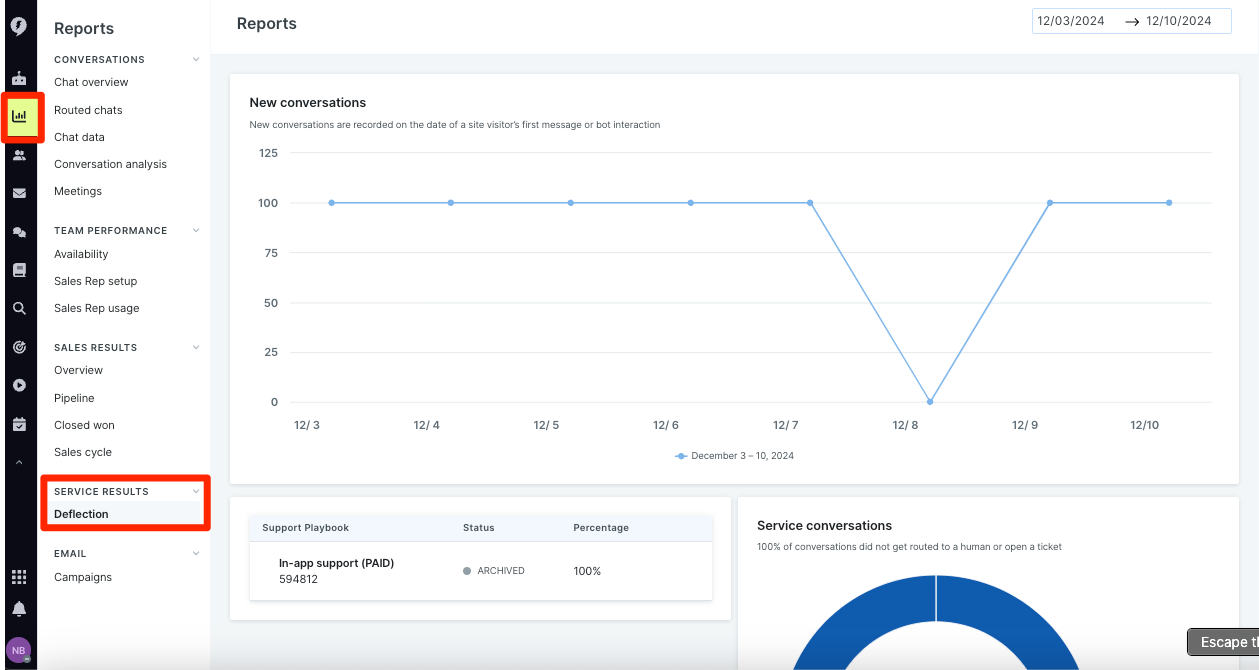Collapse the Team Performance section chevron
The width and height of the screenshot is (1259, 670).
(x=196, y=231)
